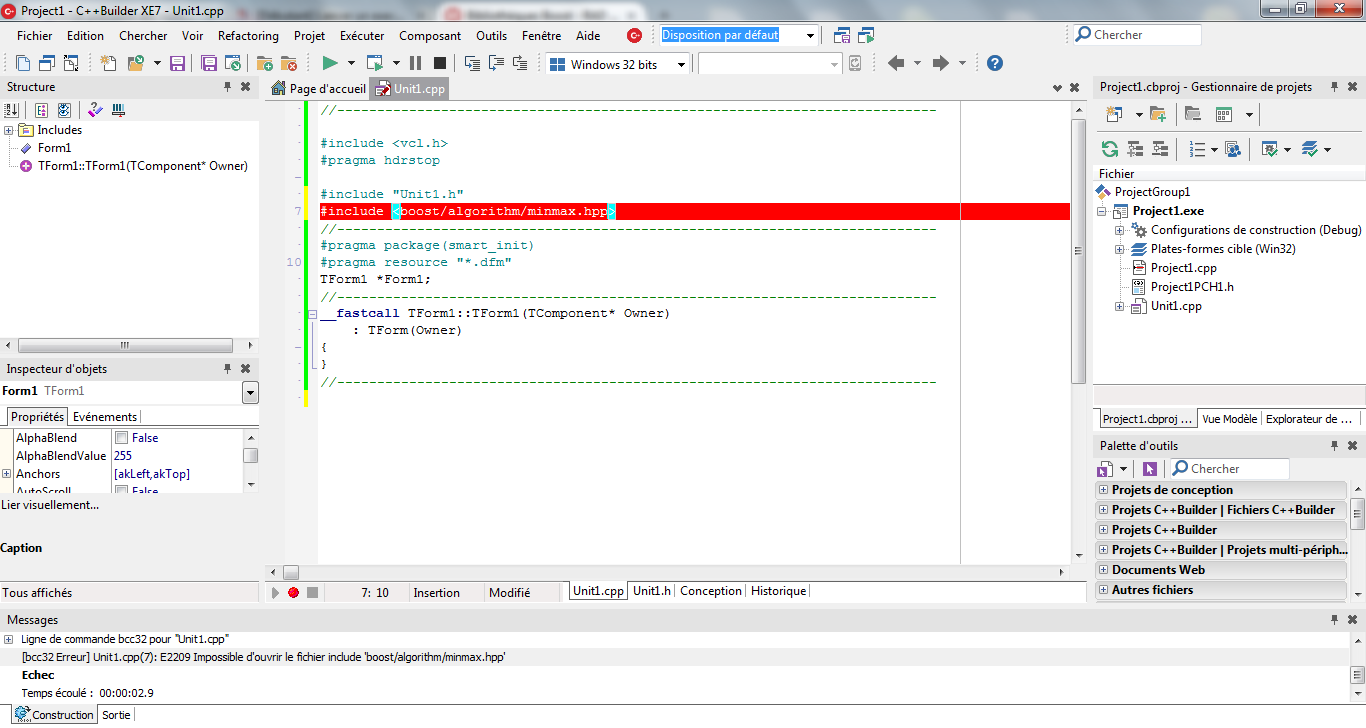Click the Pause toolbar icon

pyautogui.click(x=416, y=63)
